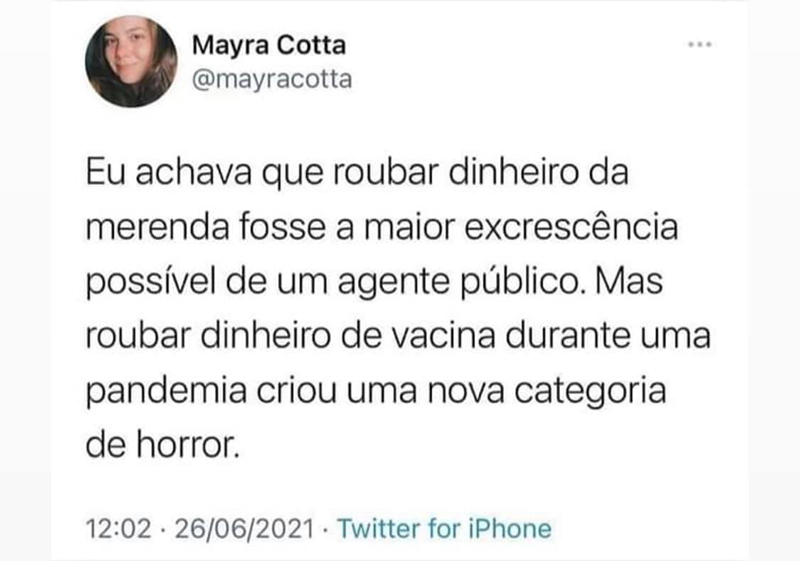Open Mayra Cotta's profile picture
The width and height of the screenshot is (800, 561).
point(131,61)
